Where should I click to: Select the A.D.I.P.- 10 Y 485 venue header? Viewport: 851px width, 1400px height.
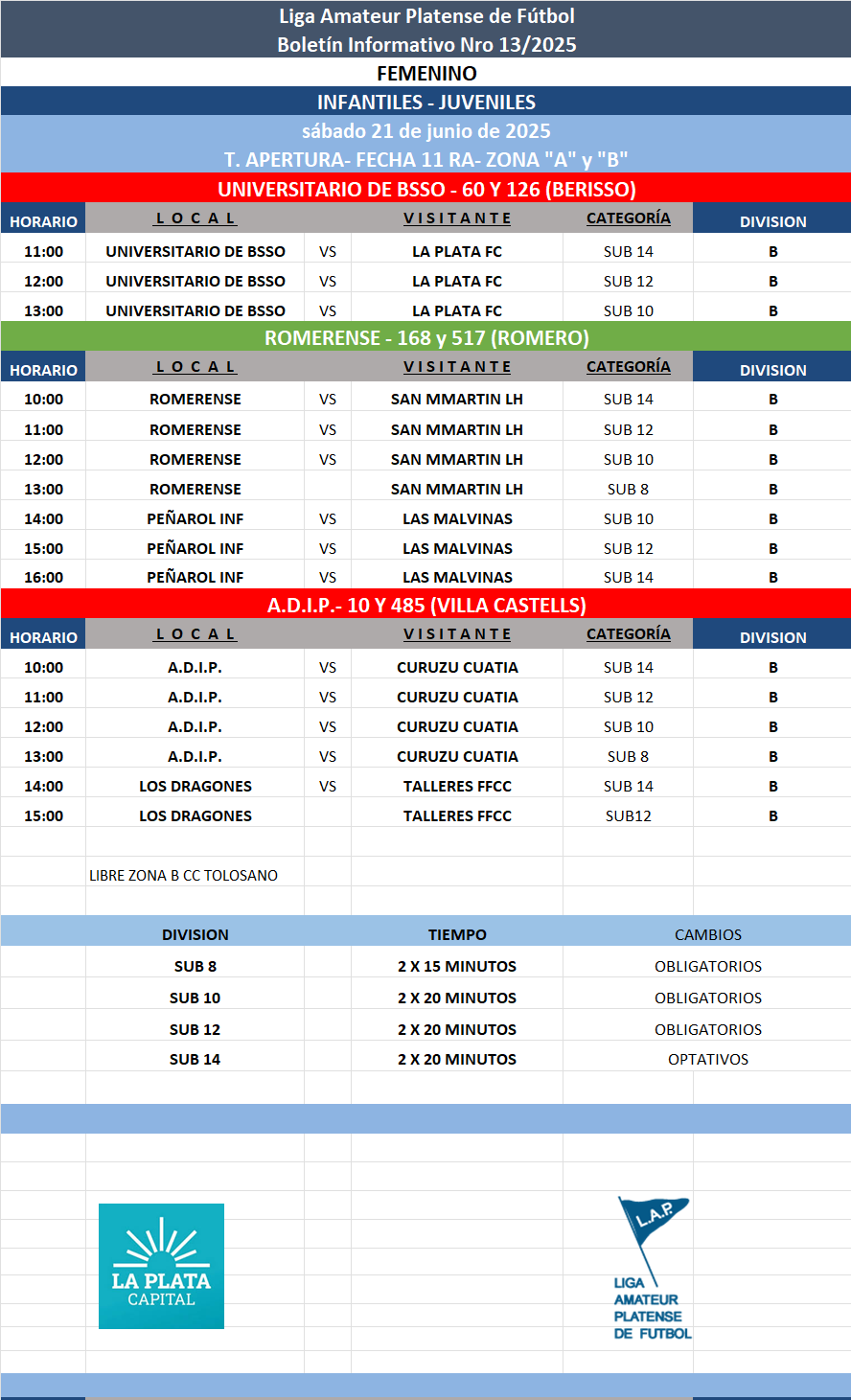coord(426,606)
